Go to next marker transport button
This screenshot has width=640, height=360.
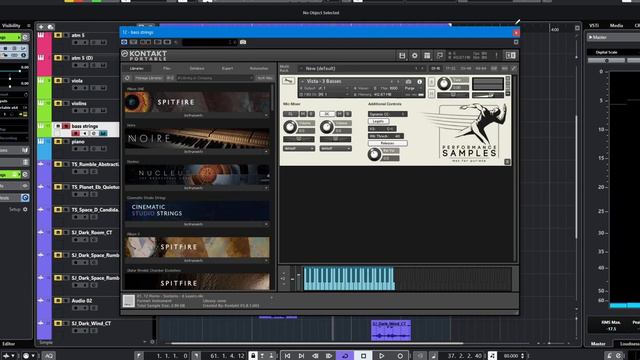click(301, 356)
